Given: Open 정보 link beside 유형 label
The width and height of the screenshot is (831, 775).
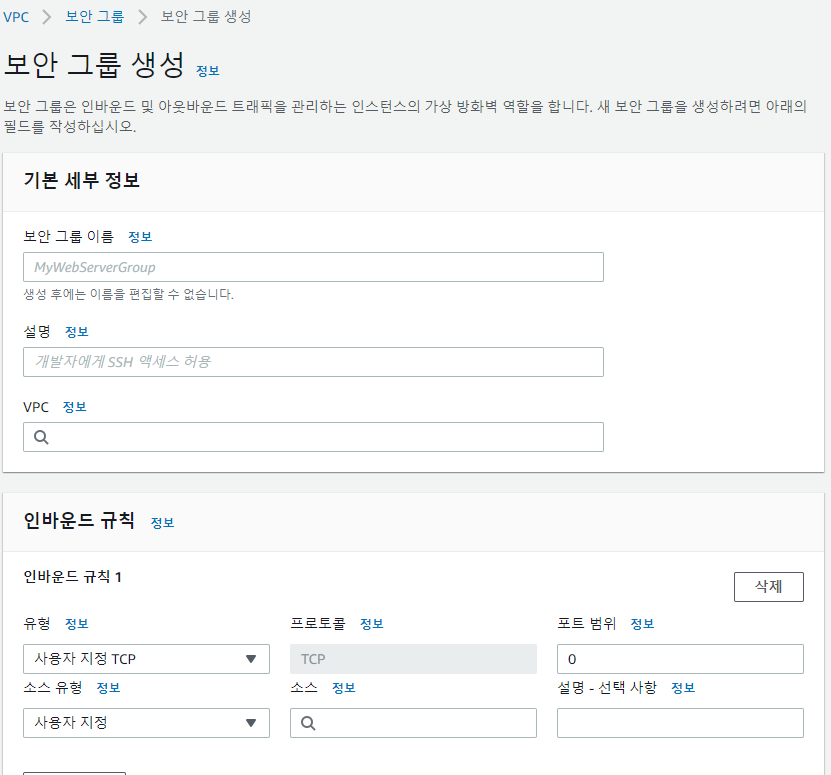Looking at the screenshot, I should coord(76,624).
